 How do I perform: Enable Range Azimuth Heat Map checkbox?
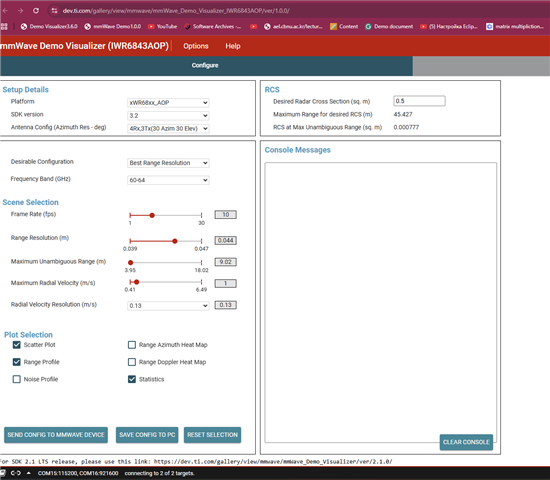pyautogui.click(x=132, y=345)
